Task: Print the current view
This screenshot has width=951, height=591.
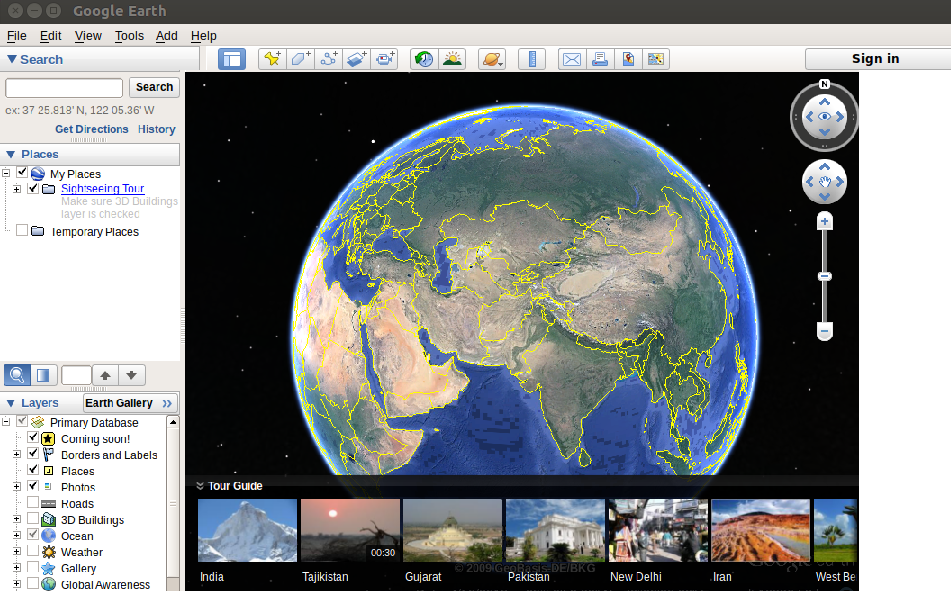Action: (x=600, y=59)
